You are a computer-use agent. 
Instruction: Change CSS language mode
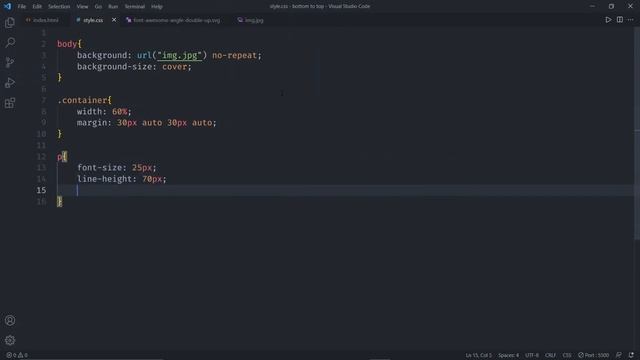[567, 355]
